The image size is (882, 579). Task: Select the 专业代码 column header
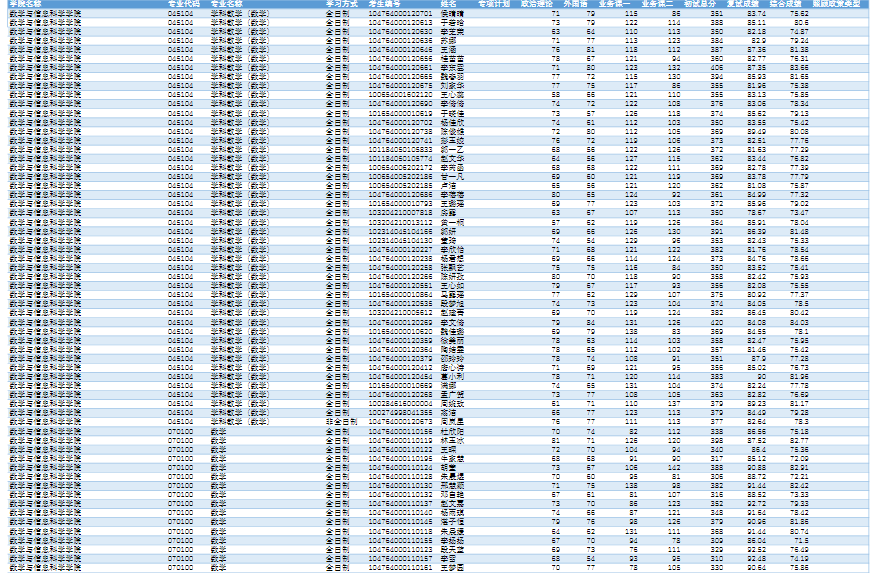pyautogui.click(x=182, y=4)
